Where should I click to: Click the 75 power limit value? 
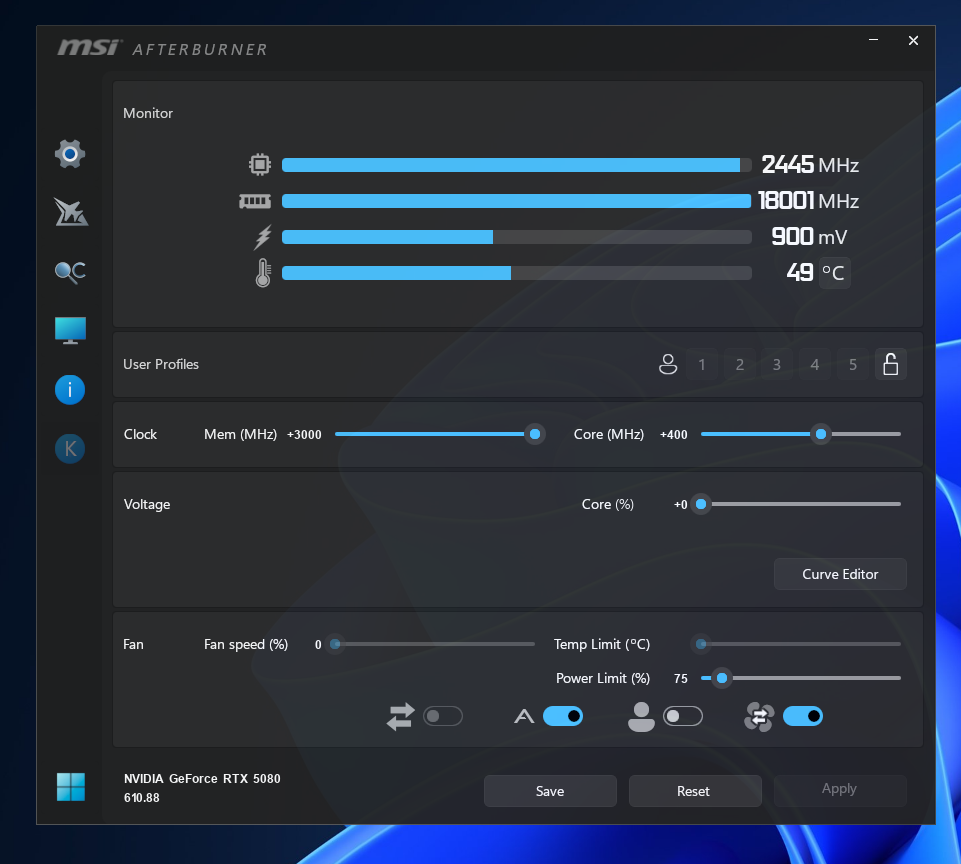[x=680, y=678]
